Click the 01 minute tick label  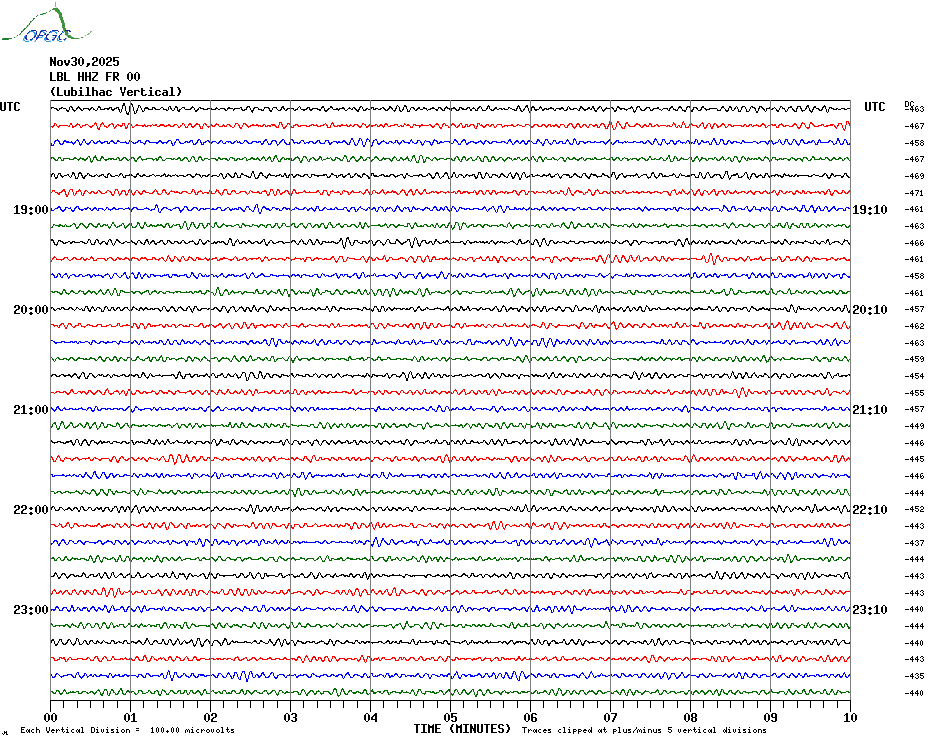point(130,717)
